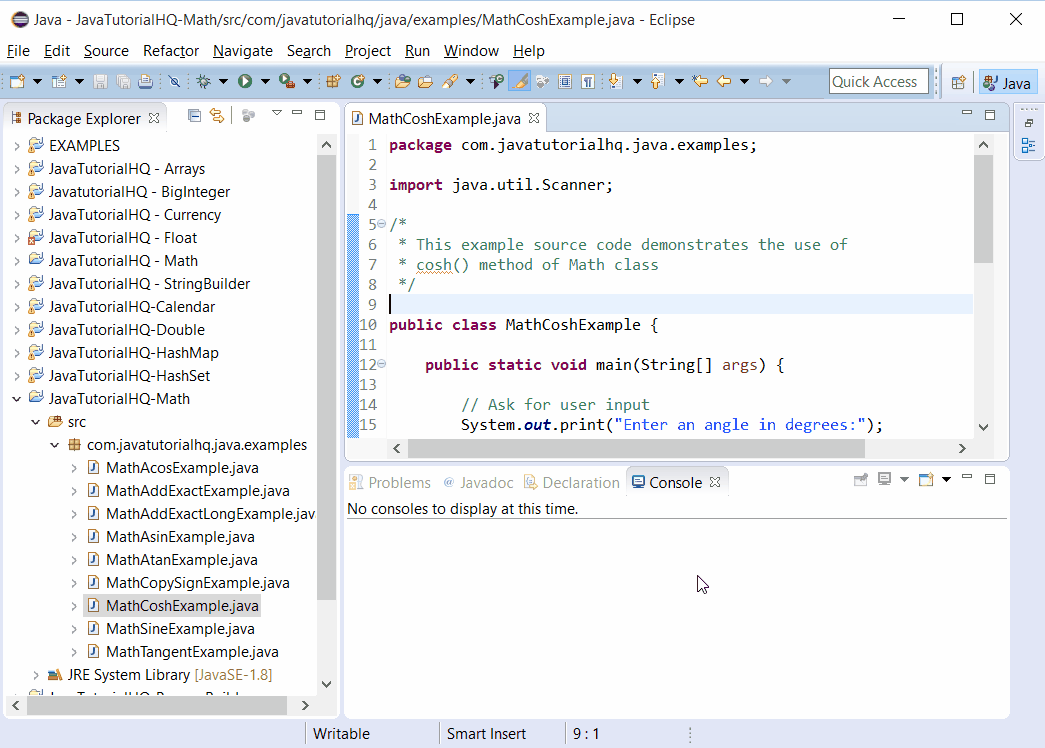Collapse the src folder node

click(36, 422)
